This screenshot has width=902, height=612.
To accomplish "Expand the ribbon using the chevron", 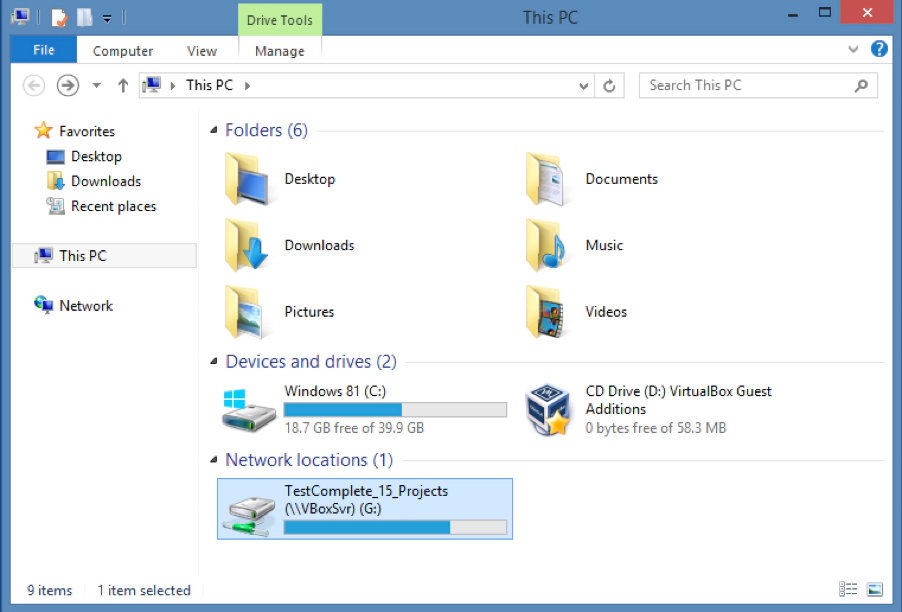I will pyautogui.click(x=853, y=49).
